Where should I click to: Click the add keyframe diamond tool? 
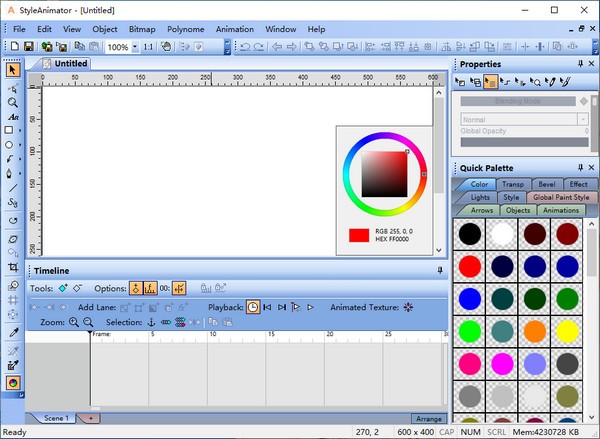coord(63,288)
